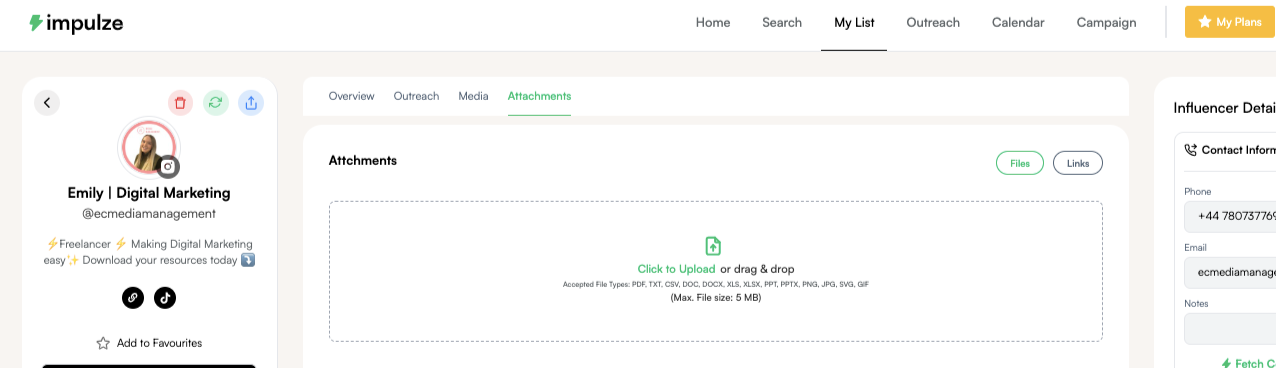The height and width of the screenshot is (368, 1276).
Task: Switch to the Media tab
Action: tap(473, 96)
